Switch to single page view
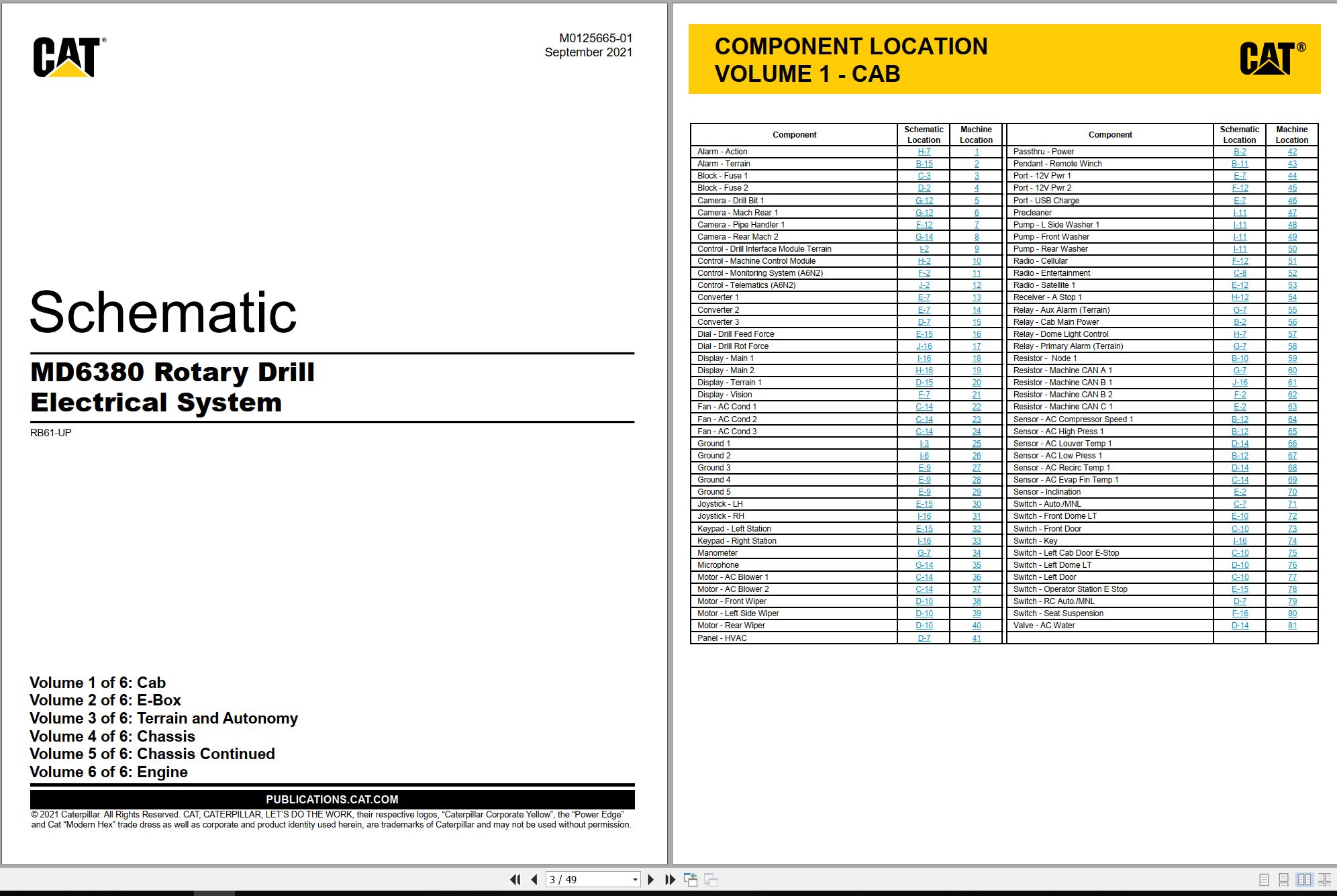 [1264, 879]
